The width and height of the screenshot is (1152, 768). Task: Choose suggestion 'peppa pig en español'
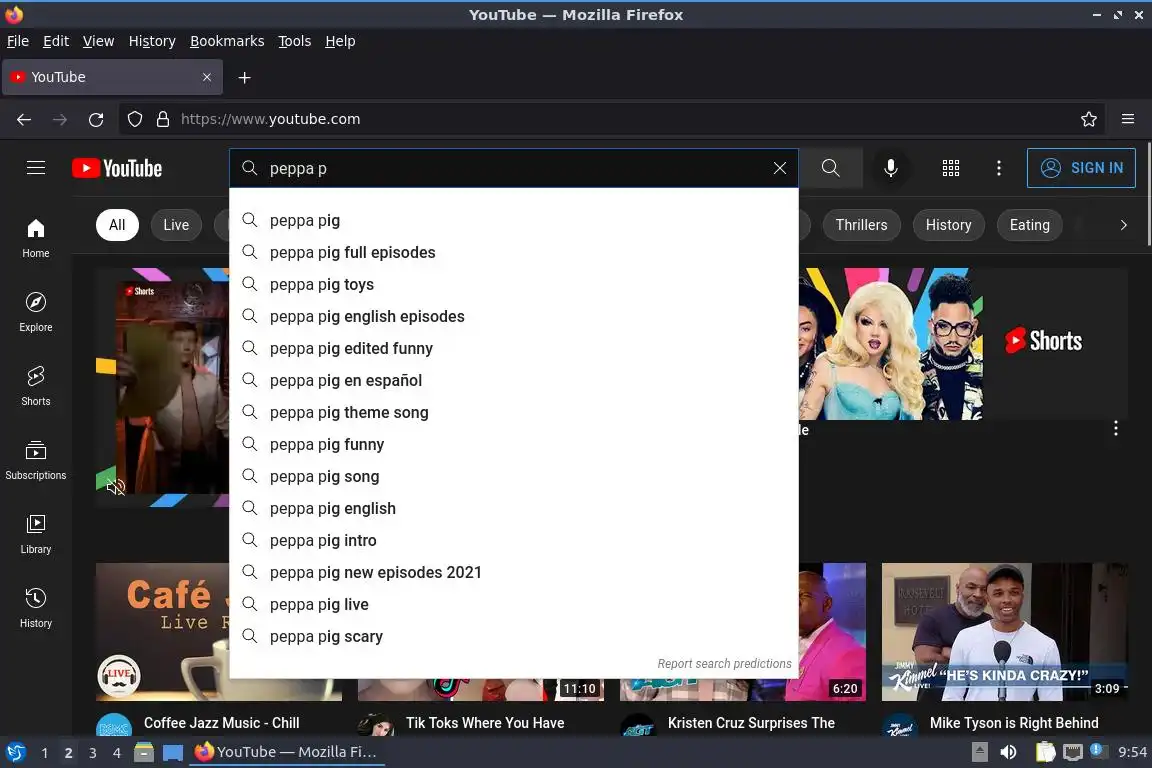514,381
